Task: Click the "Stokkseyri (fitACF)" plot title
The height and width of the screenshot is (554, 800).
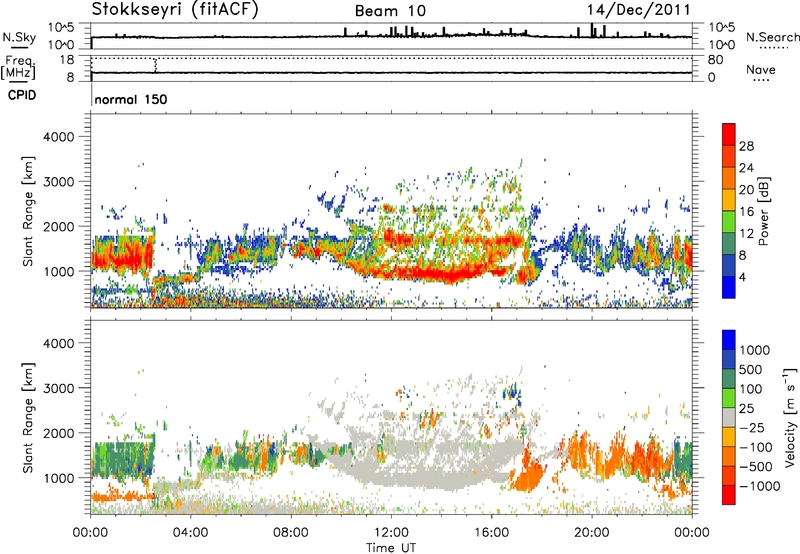Action: [x=175, y=10]
